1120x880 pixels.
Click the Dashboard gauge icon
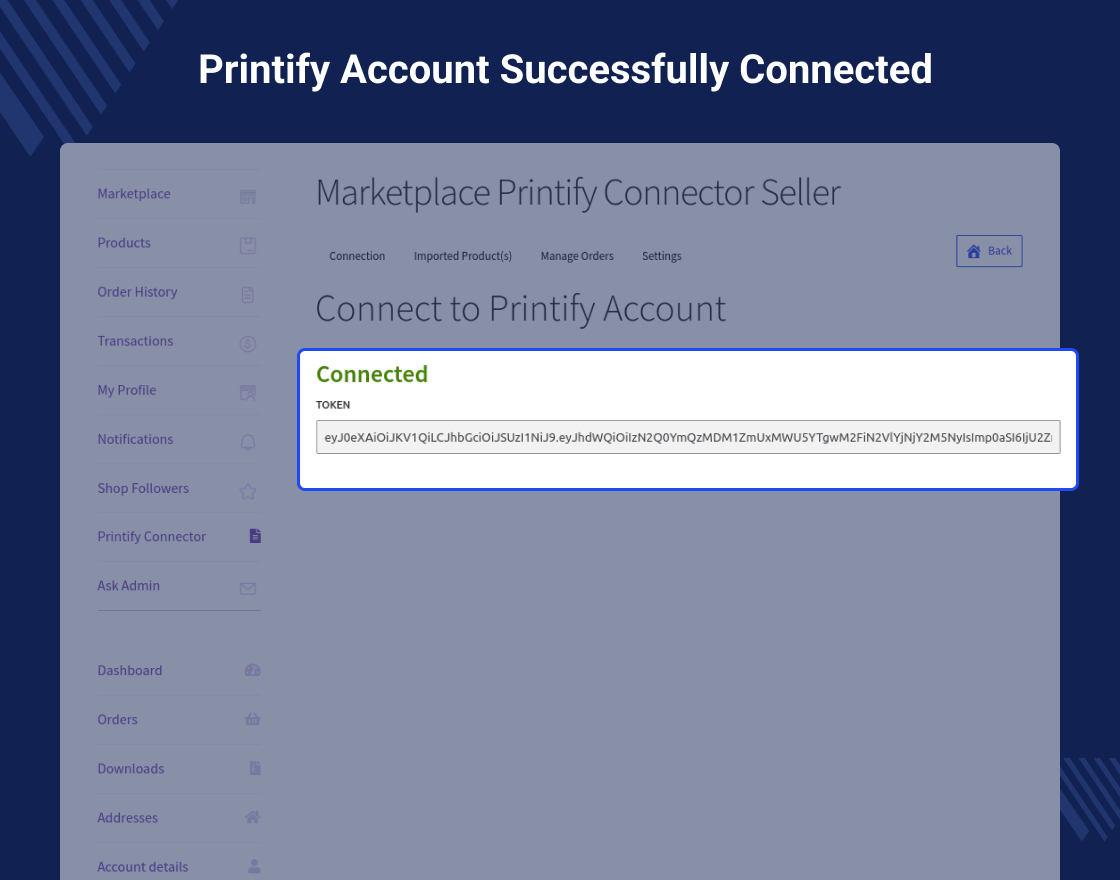click(252, 670)
